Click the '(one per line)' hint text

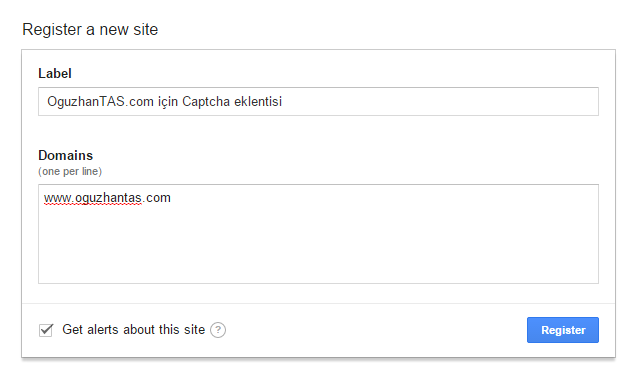coord(70,171)
